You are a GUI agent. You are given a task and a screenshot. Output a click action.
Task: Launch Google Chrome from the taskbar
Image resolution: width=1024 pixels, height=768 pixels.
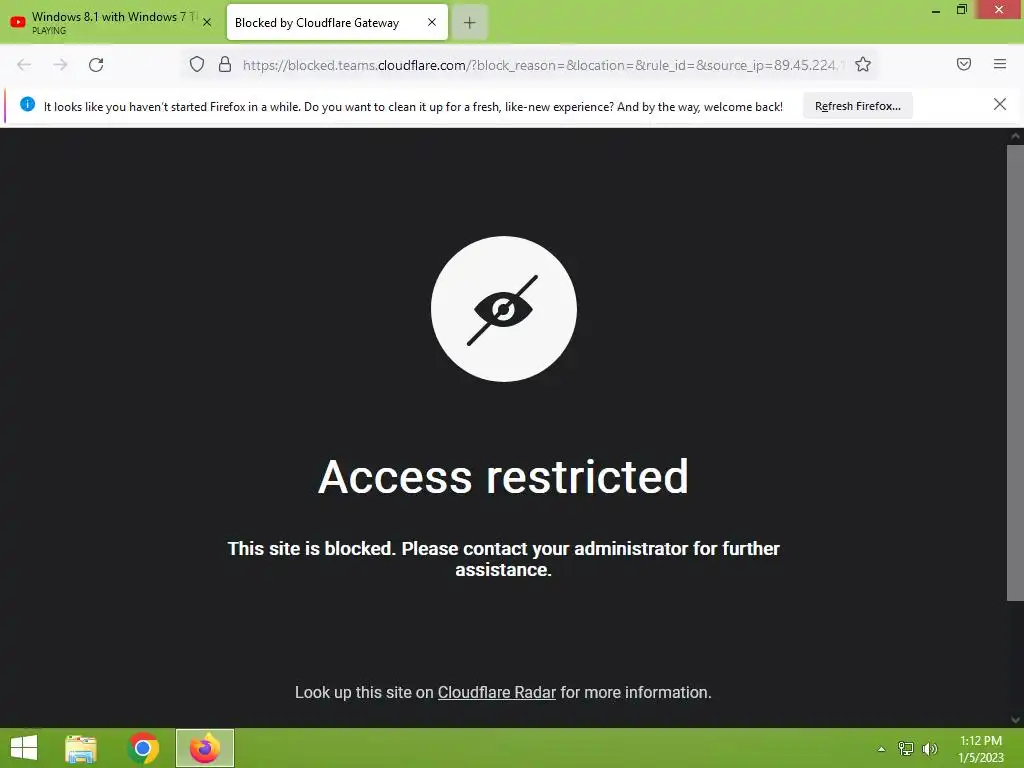point(143,748)
